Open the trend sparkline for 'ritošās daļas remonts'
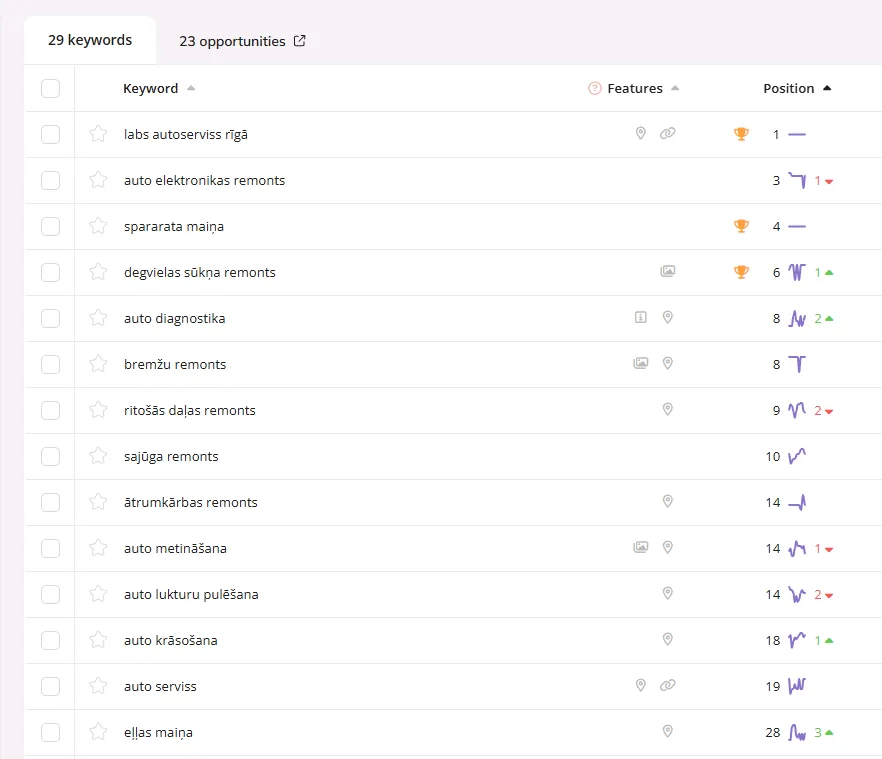 pyautogui.click(x=797, y=410)
